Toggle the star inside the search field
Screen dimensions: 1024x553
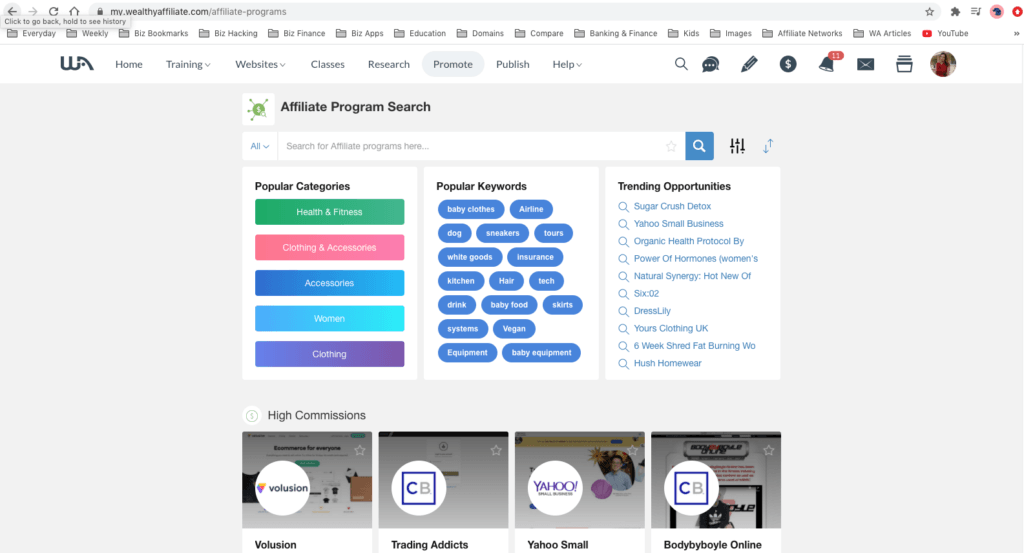point(671,146)
